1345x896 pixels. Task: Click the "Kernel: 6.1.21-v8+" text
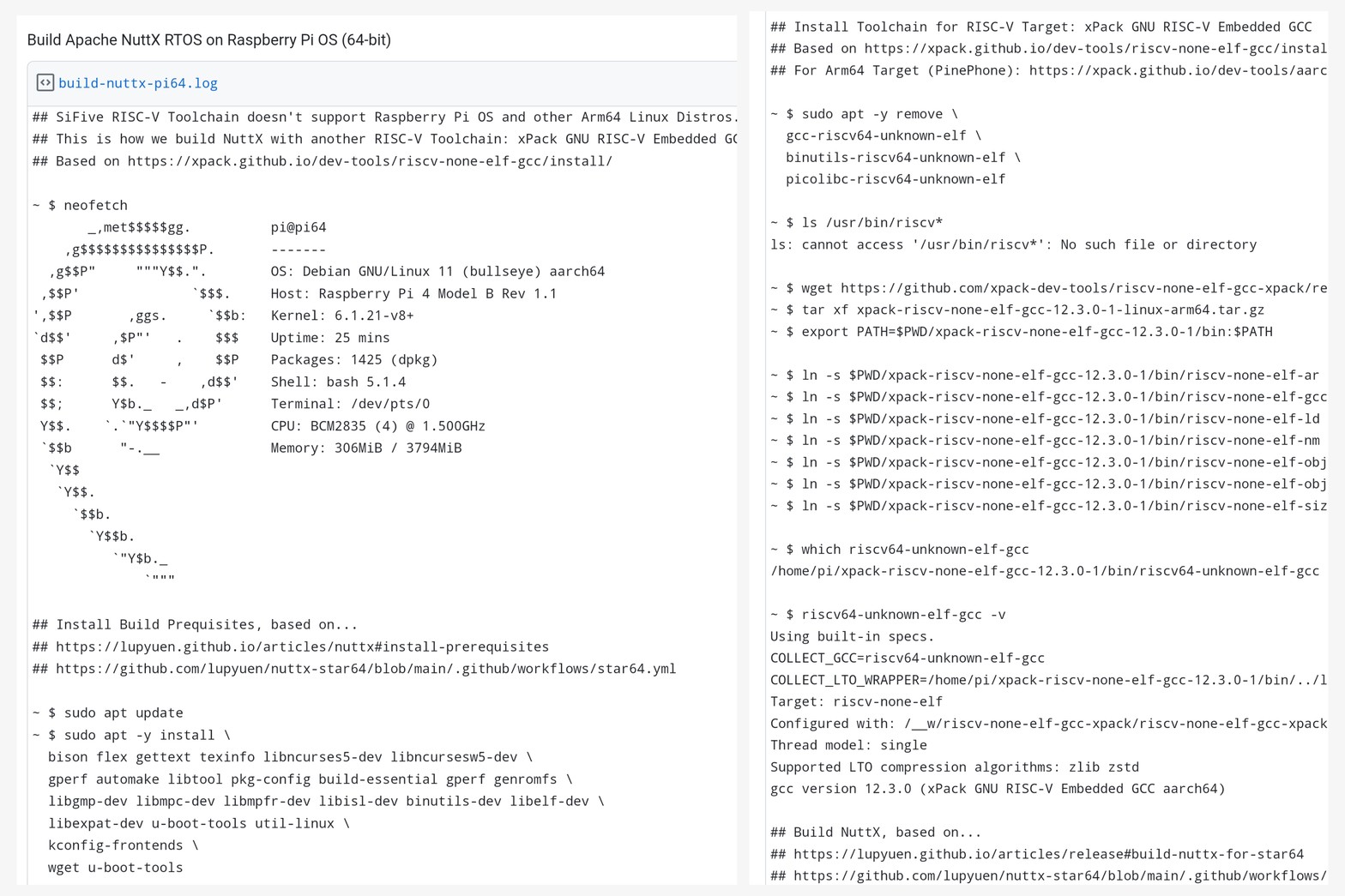(x=342, y=316)
